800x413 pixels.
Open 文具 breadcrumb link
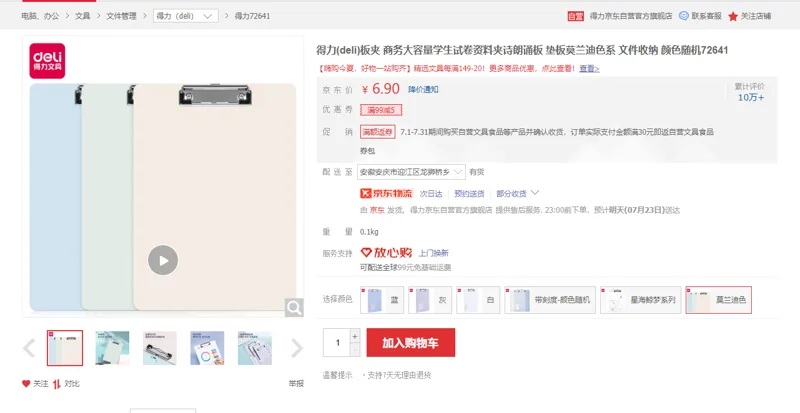tap(83, 16)
